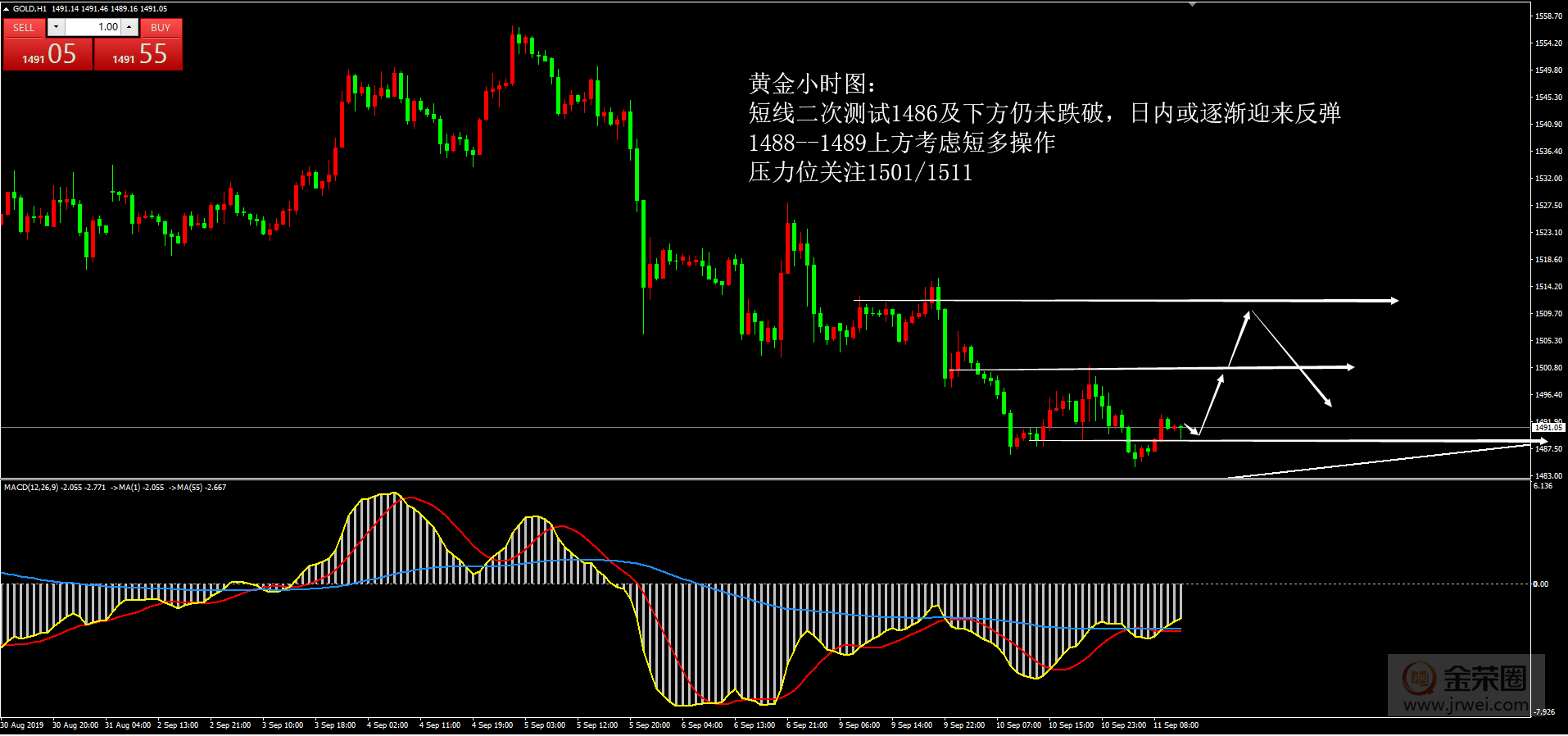The width and height of the screenshot is (1568, 736).
Task: Click the 30 Aug 2019 time label
Action: [22, 725]
